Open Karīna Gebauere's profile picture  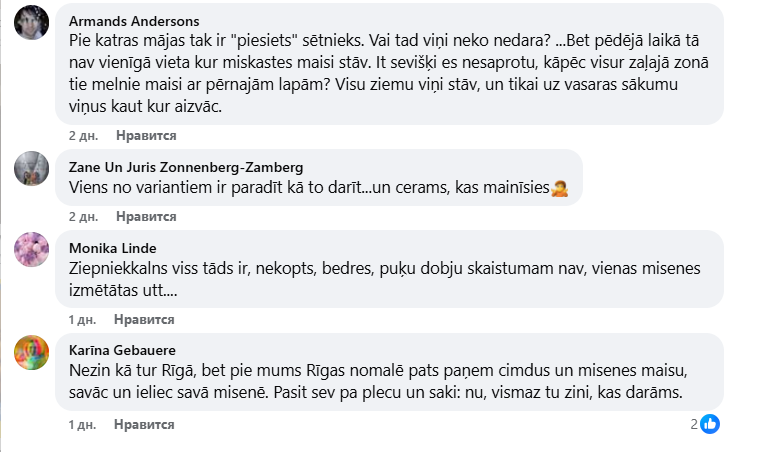point(31,352)
